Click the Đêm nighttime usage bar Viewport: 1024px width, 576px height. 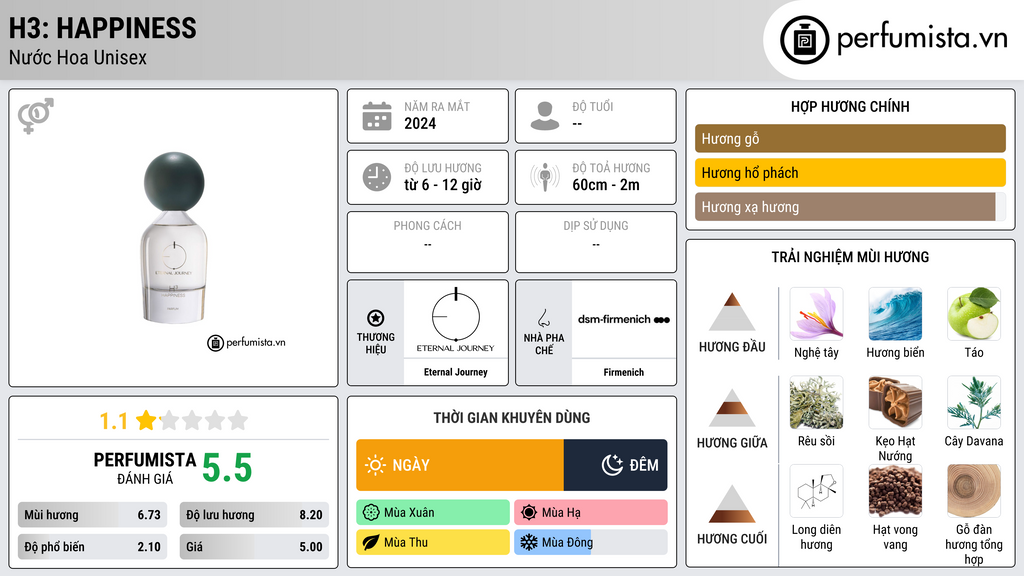[615, 465]
